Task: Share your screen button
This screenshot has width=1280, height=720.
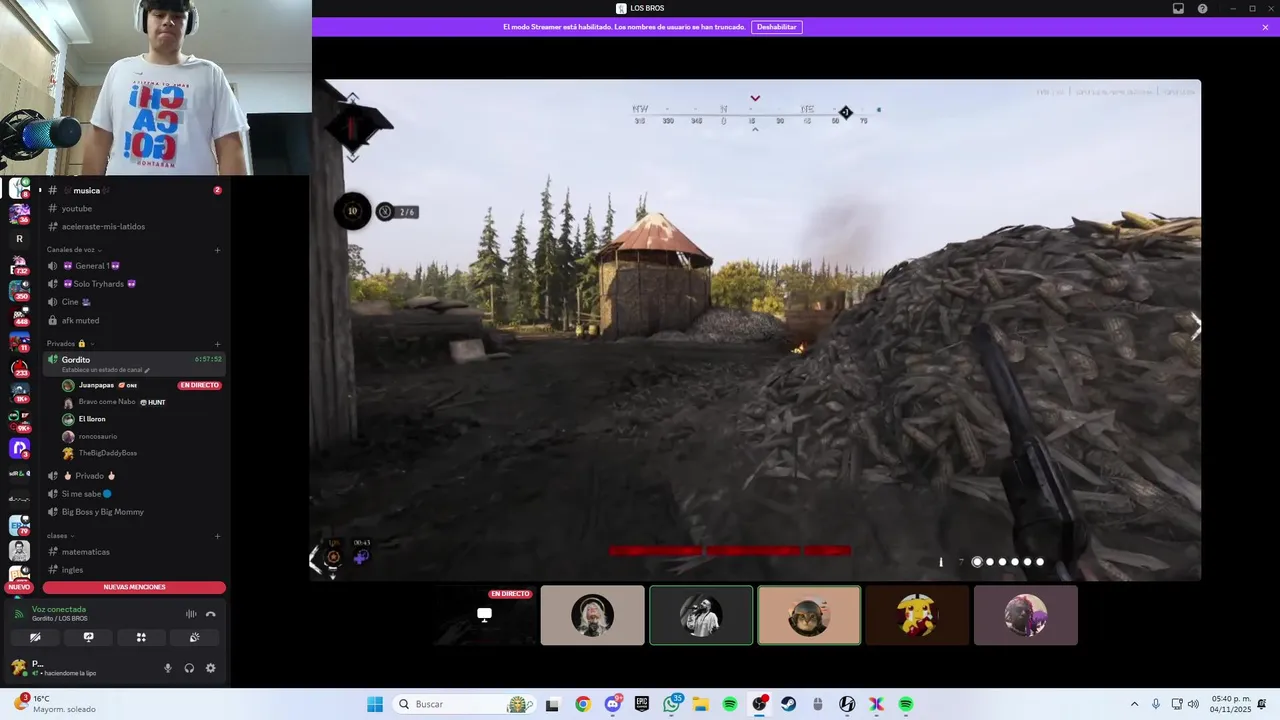Action: [x=88, y=637]
